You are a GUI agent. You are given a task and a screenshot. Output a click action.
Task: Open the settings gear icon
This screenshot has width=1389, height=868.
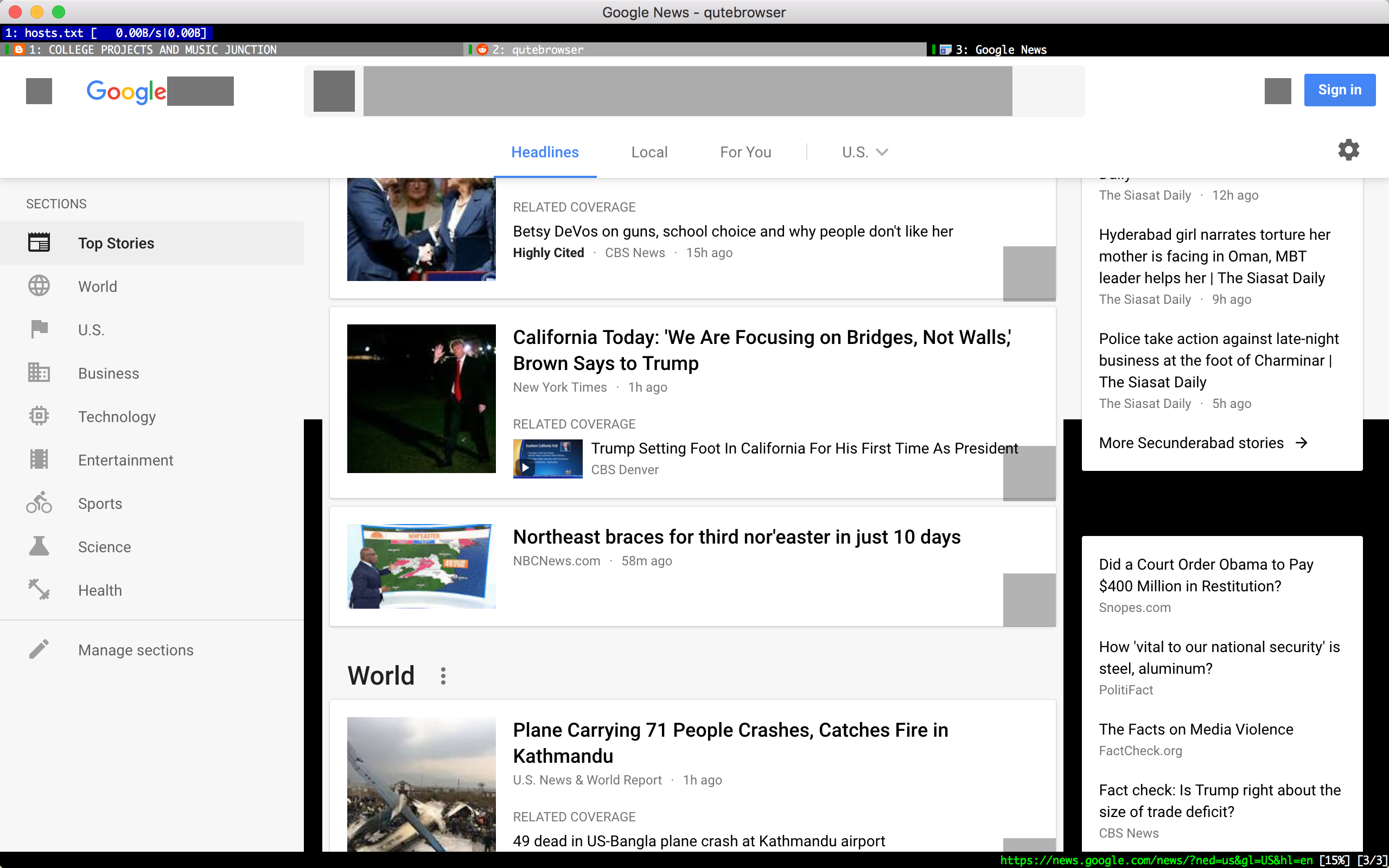tap(1348, 150)
